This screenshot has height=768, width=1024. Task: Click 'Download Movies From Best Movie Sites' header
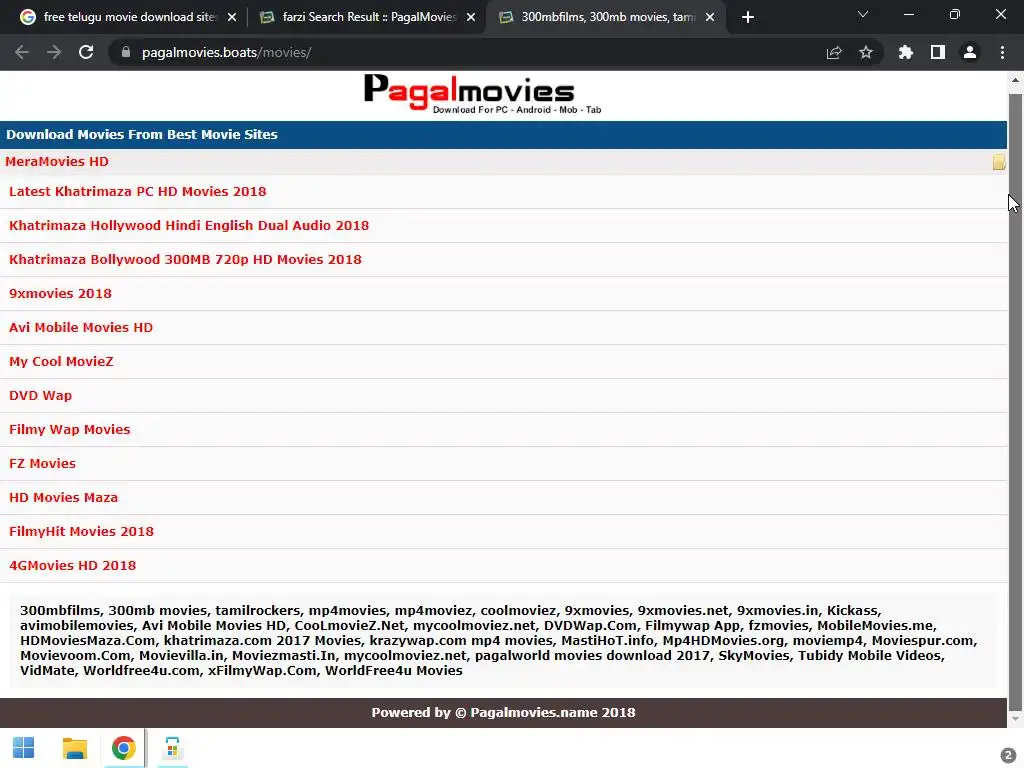[x=142, y=134]
